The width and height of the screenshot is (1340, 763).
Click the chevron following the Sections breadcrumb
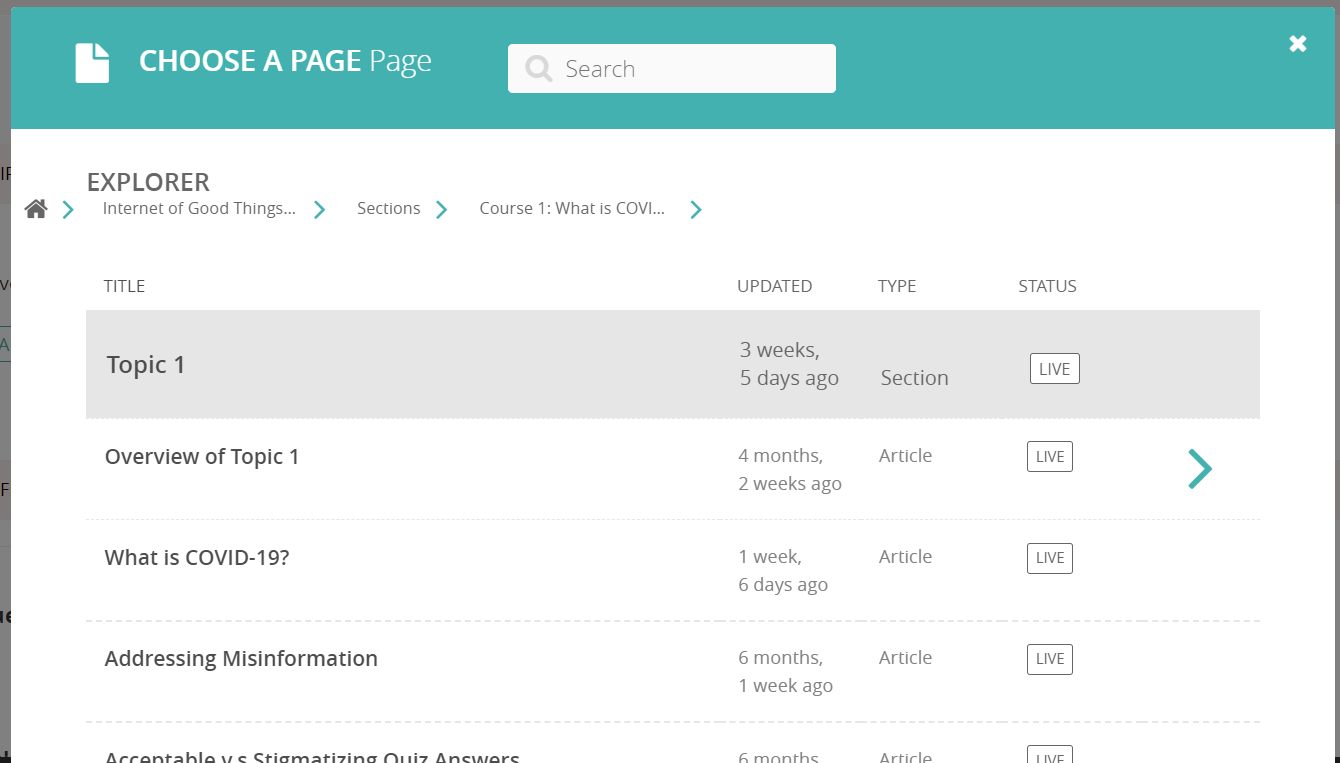point(441,209)
